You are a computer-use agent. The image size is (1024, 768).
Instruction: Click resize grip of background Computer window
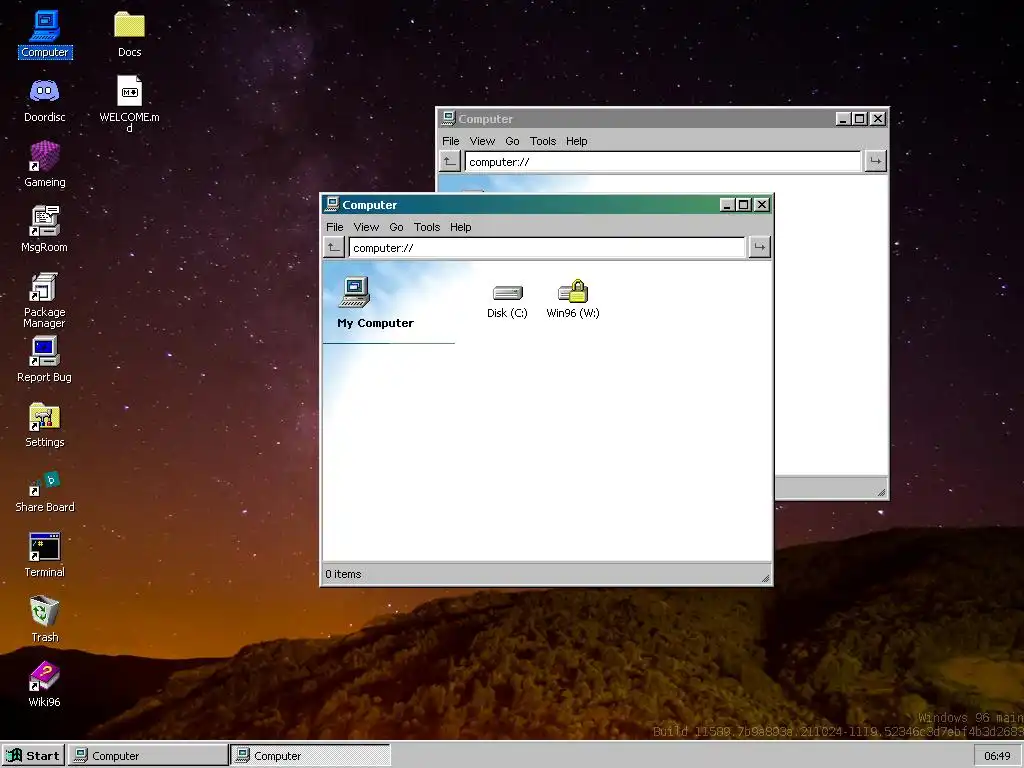coord(881,492)
